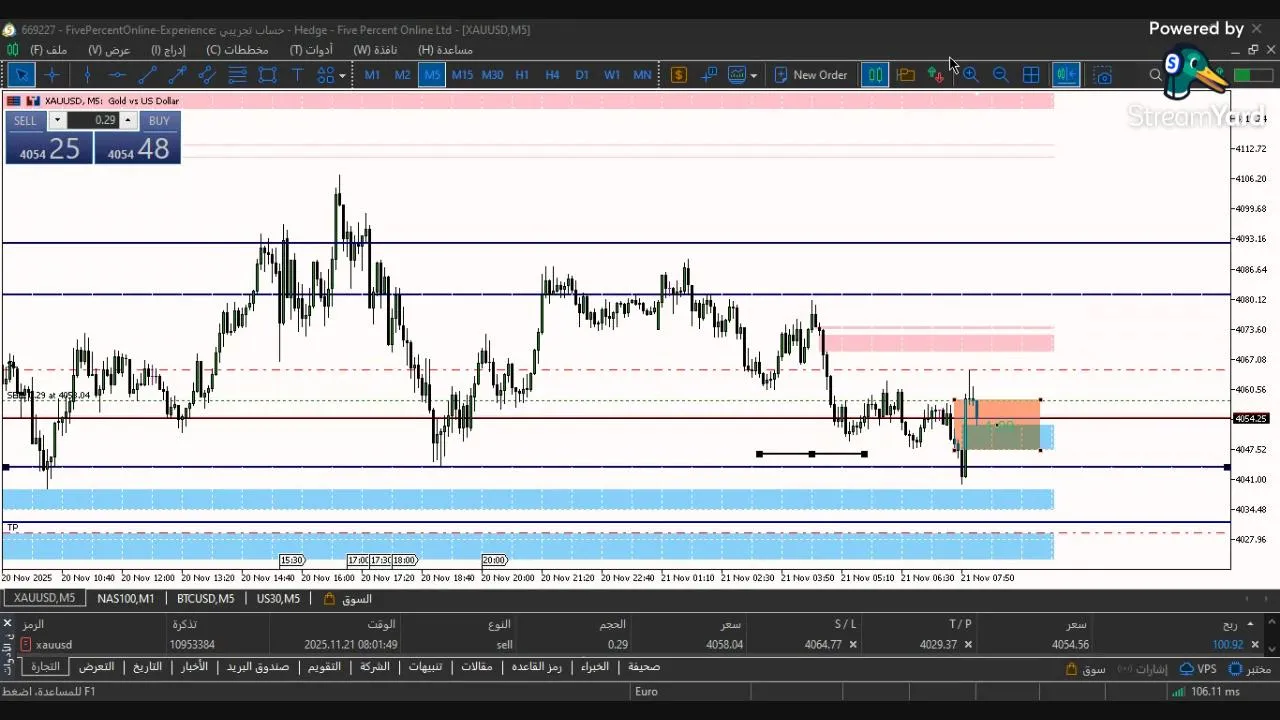The width and height of the screenshot is (1280, 720).
Task: Select the cursor arrow tool
Action: [x=21, y=75]
